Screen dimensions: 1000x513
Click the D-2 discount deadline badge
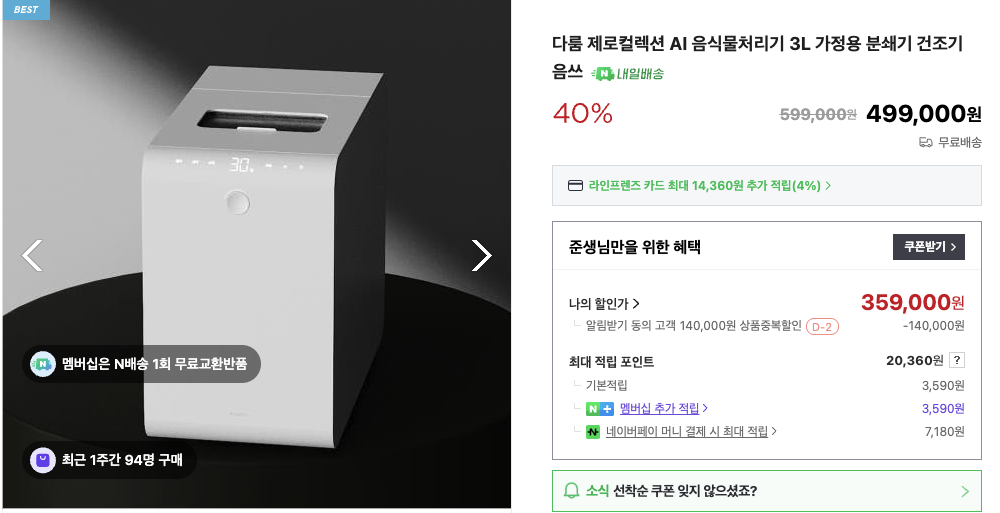point(822,326)
